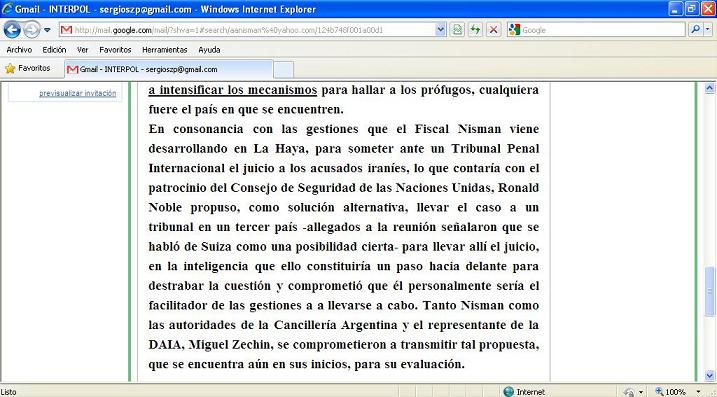Open a new blank tab button

point(284,70)
